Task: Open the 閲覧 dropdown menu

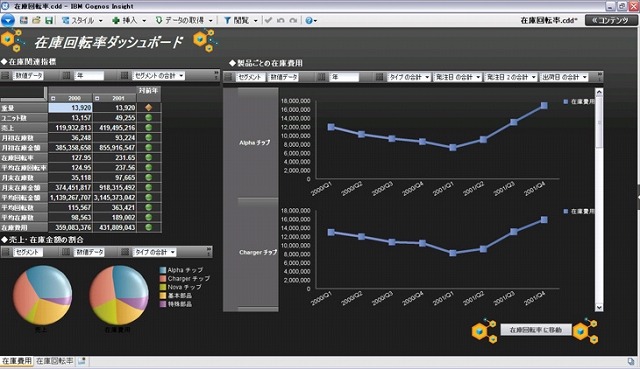Action: click(x=241, y=20)
